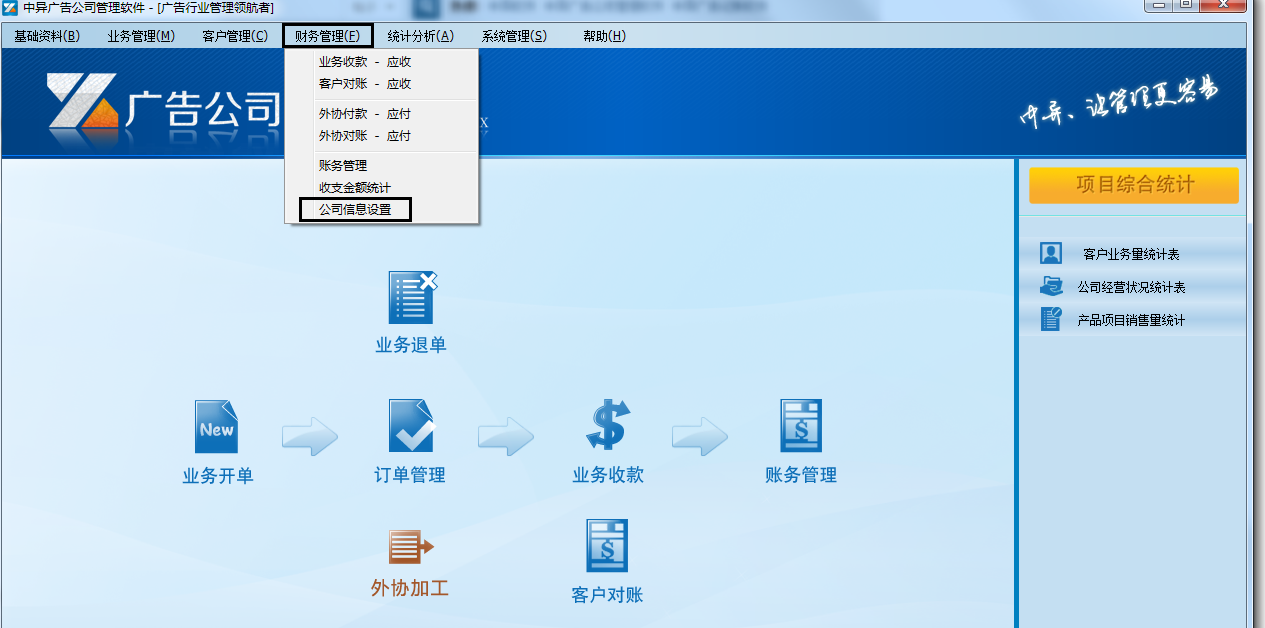
Task: Click the 业务开单 label
Action: (218, 476)
